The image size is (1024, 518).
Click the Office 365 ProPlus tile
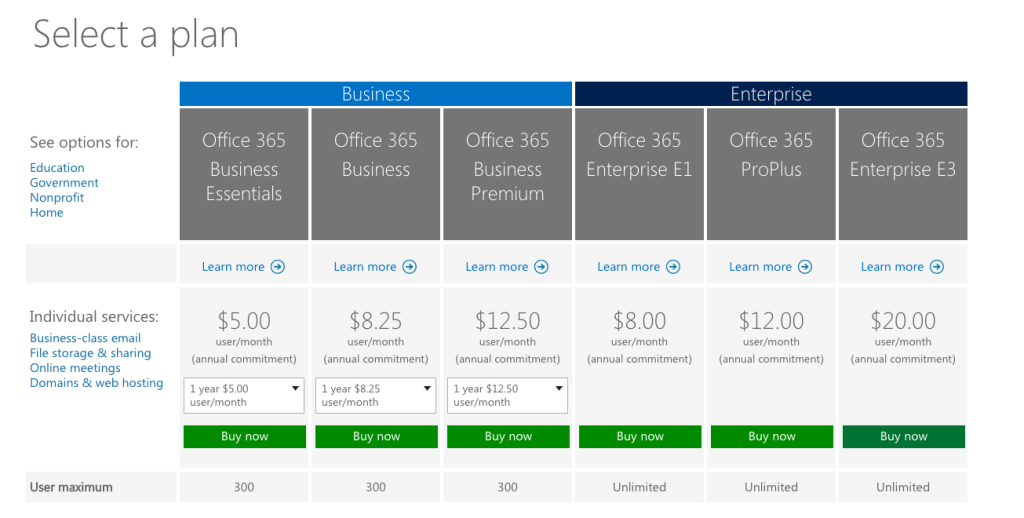pos(771,174)
